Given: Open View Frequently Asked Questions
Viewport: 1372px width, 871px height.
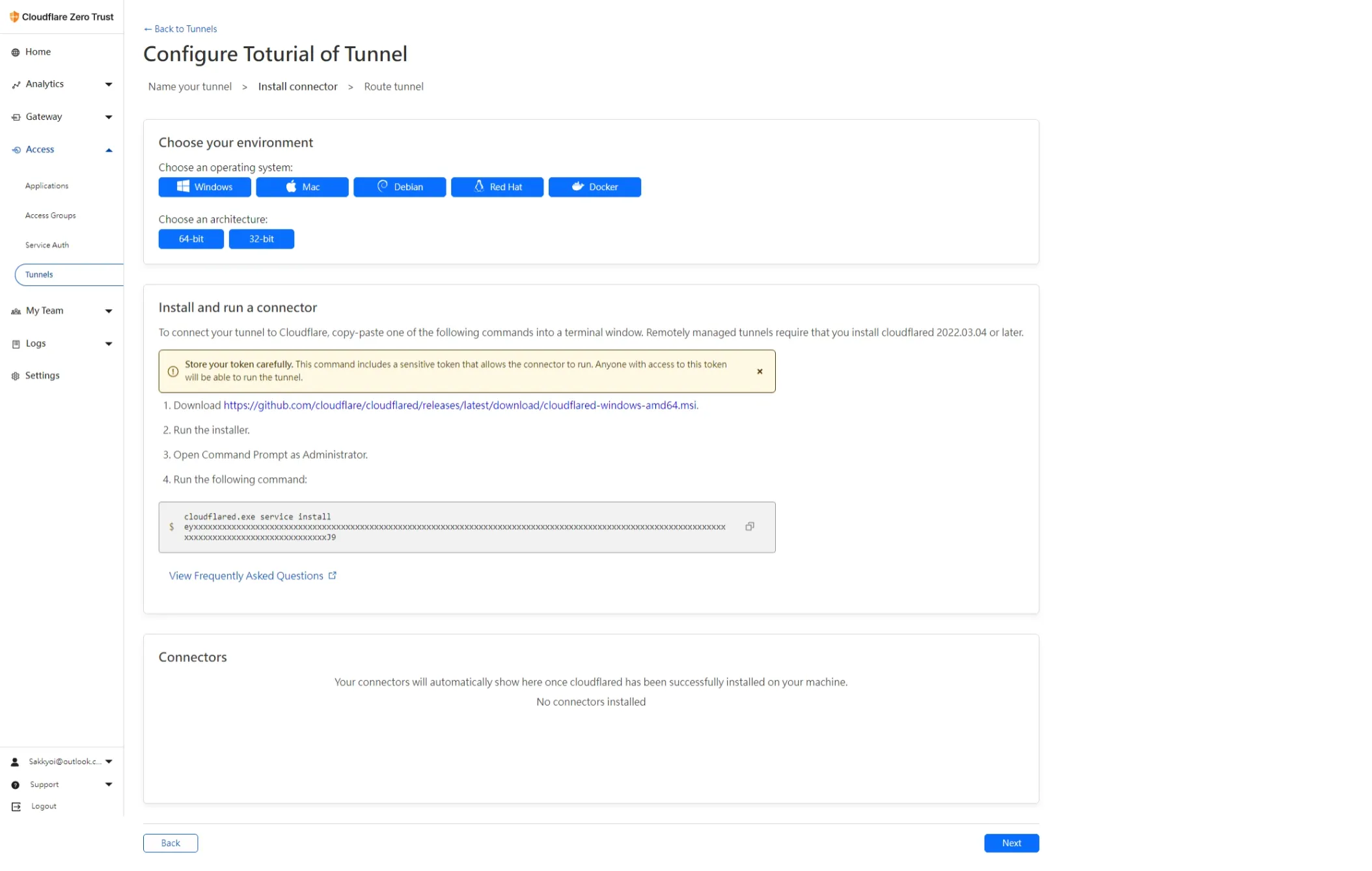Looking at the screenshot, I should tap(246, 576).
